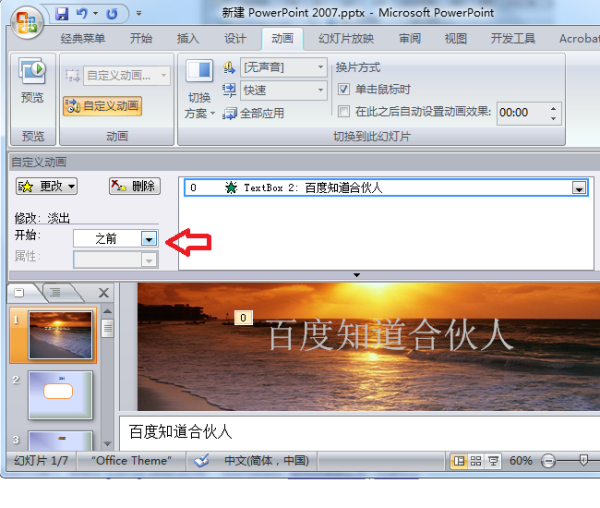
Task: Select slide 2 thumbnail
Action: [x=61, y=395]
